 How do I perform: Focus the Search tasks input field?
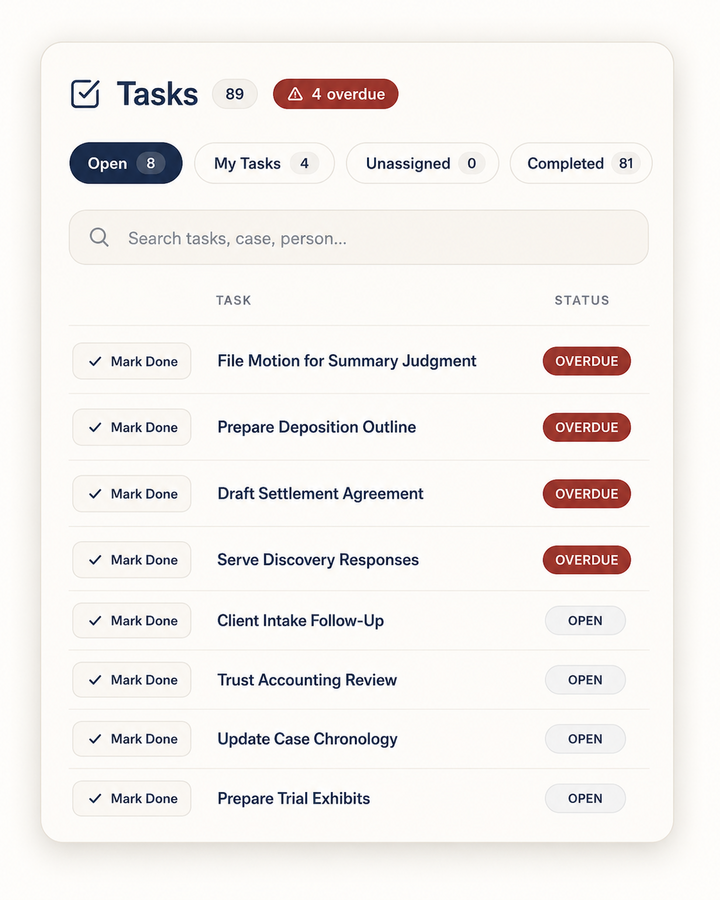coord(359,238)
